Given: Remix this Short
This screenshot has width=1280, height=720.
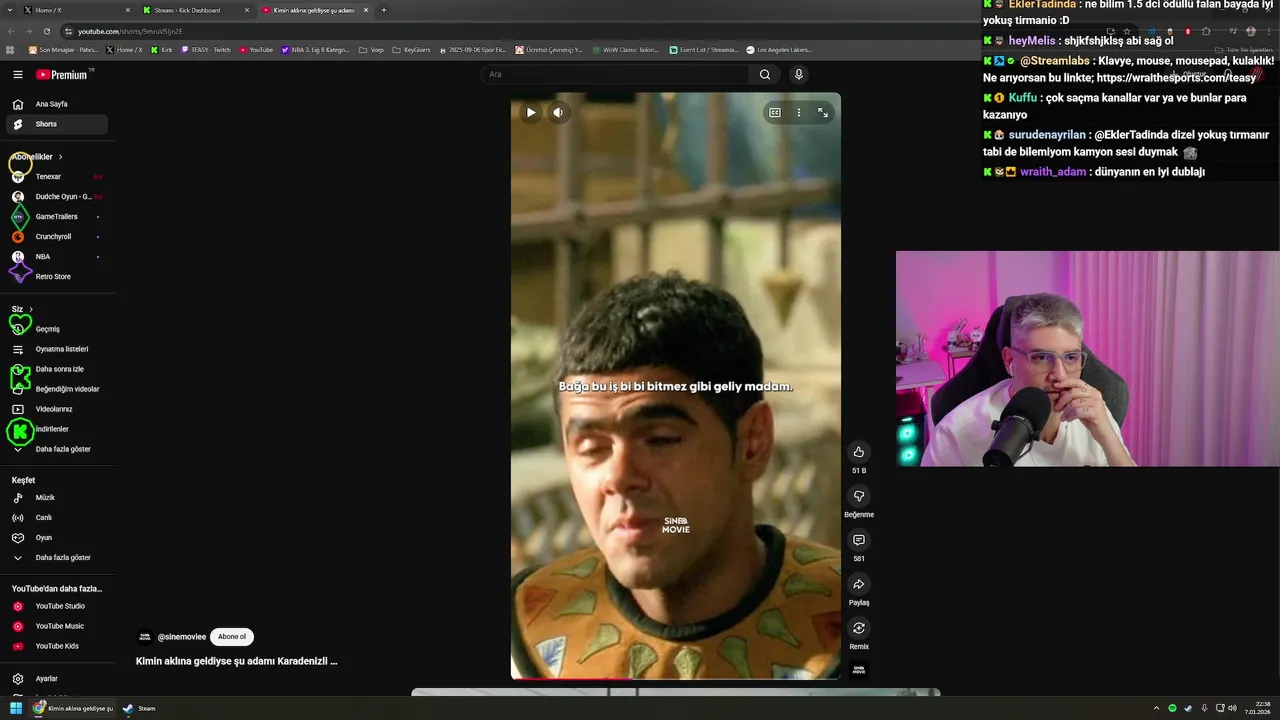Looking at the screenshot, I should click(858, 628).
